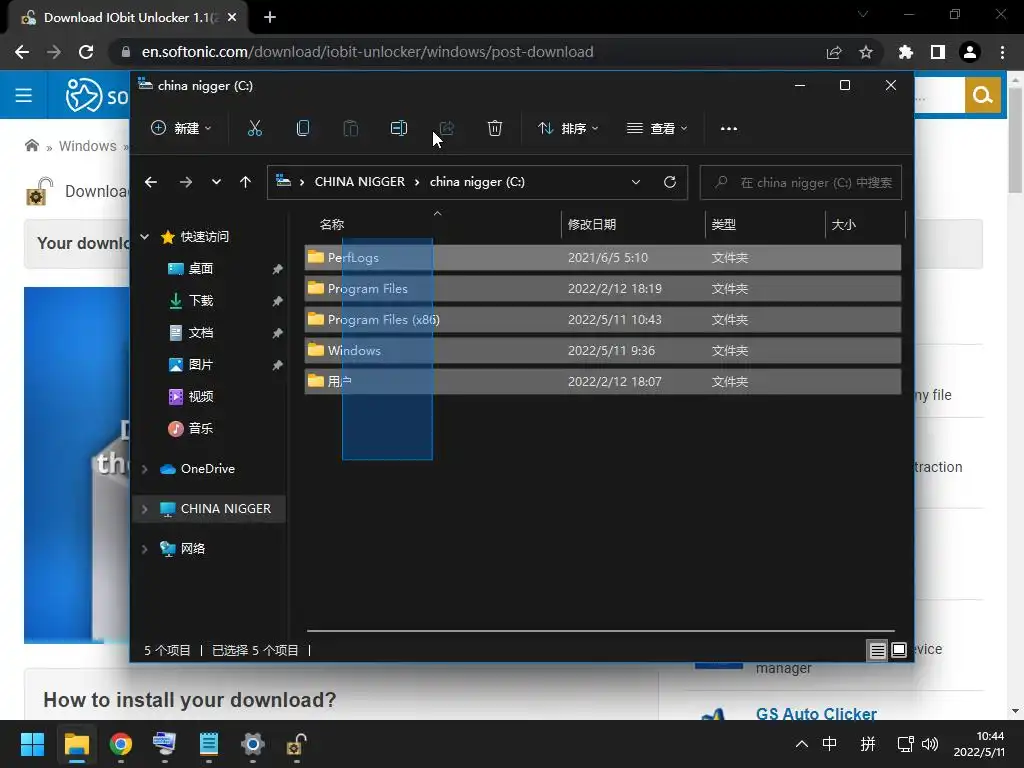The height and width of the screenshot is (768, 1024).
Task: Click the Explorer search box
Action: coord(801,182)
